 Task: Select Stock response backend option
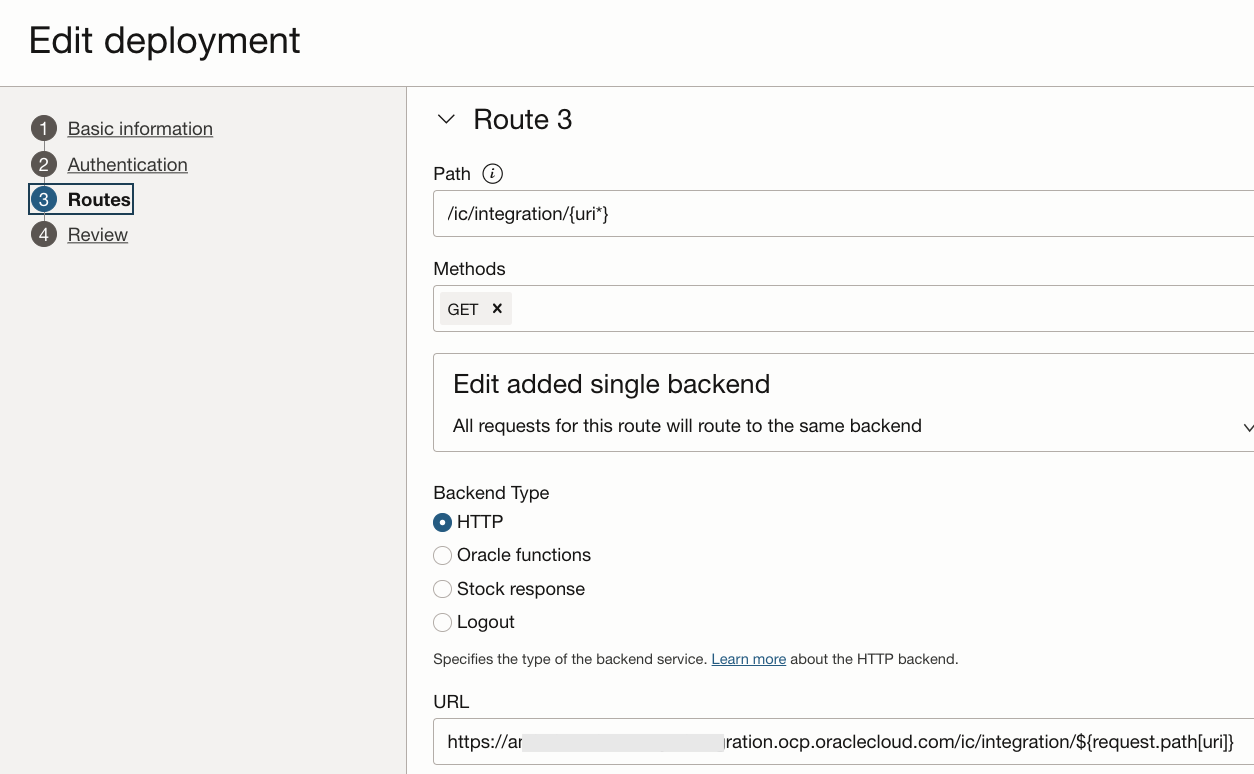click(443, 589)
